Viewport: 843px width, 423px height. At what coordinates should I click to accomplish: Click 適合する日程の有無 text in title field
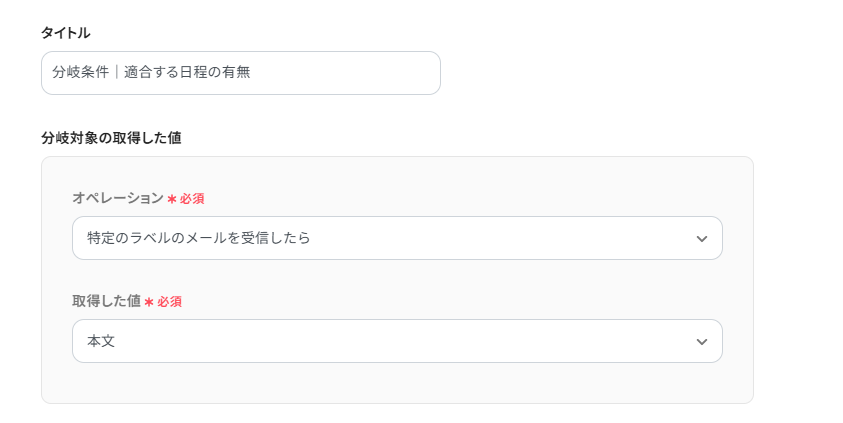coord(187,73)
